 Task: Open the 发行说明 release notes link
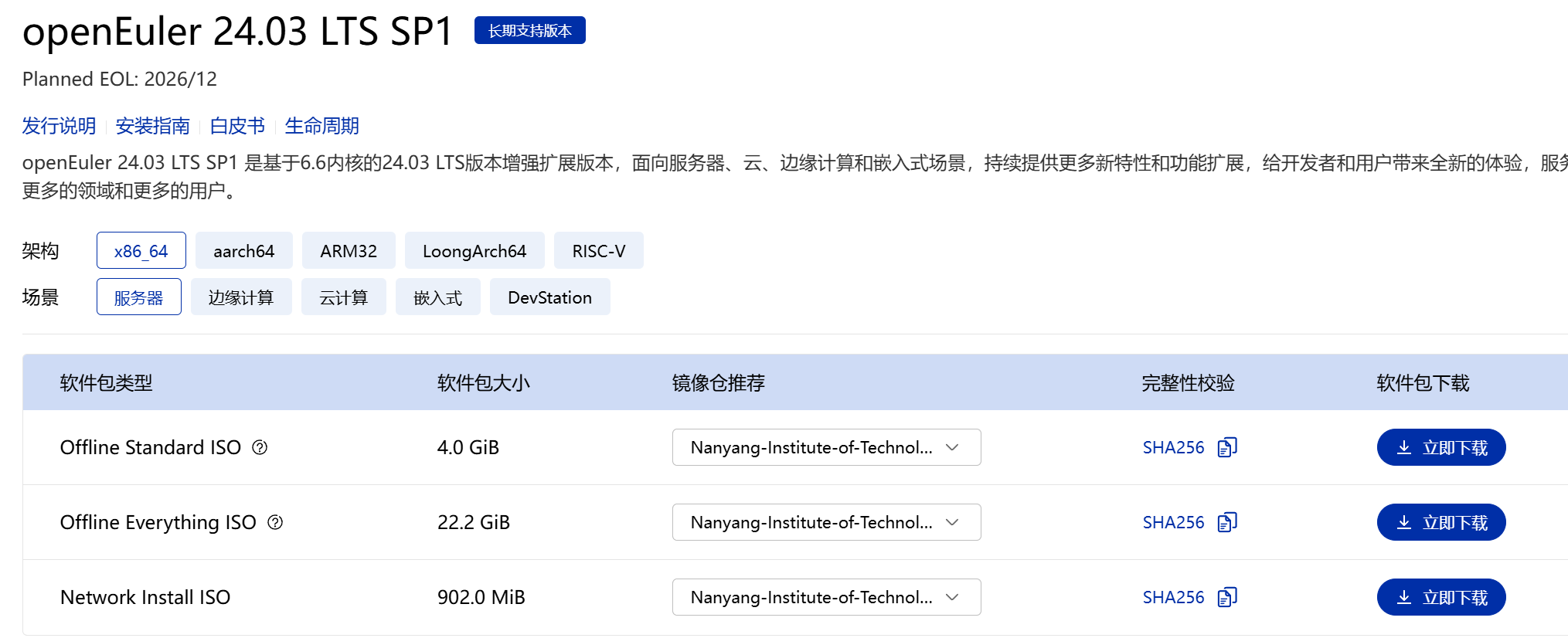tap(59, 126)
